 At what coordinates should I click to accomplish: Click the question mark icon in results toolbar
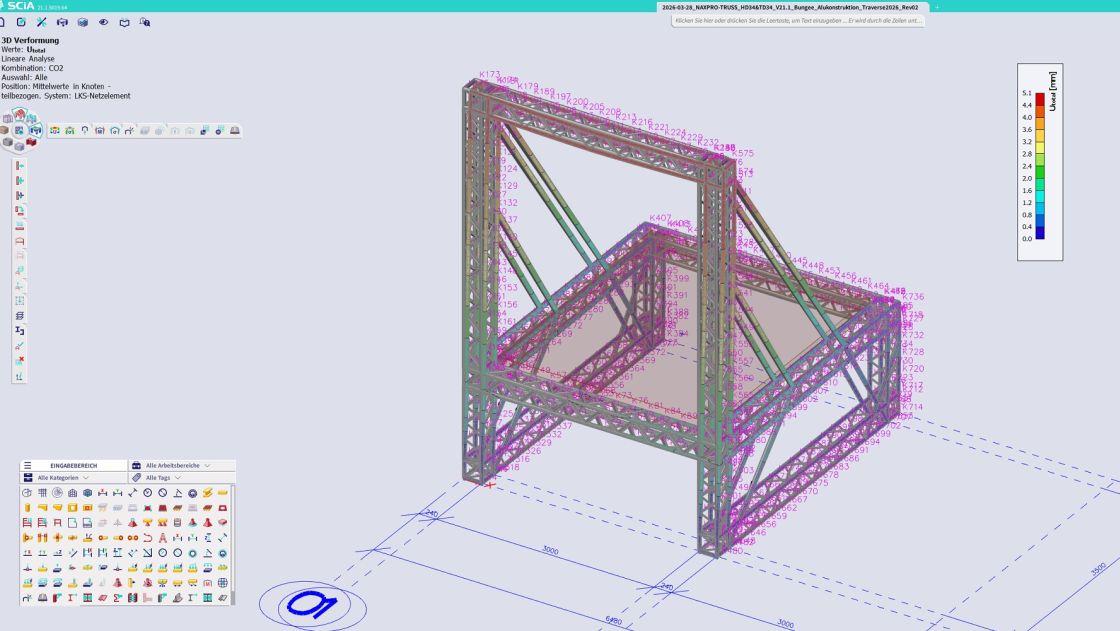tap(84, 130)
